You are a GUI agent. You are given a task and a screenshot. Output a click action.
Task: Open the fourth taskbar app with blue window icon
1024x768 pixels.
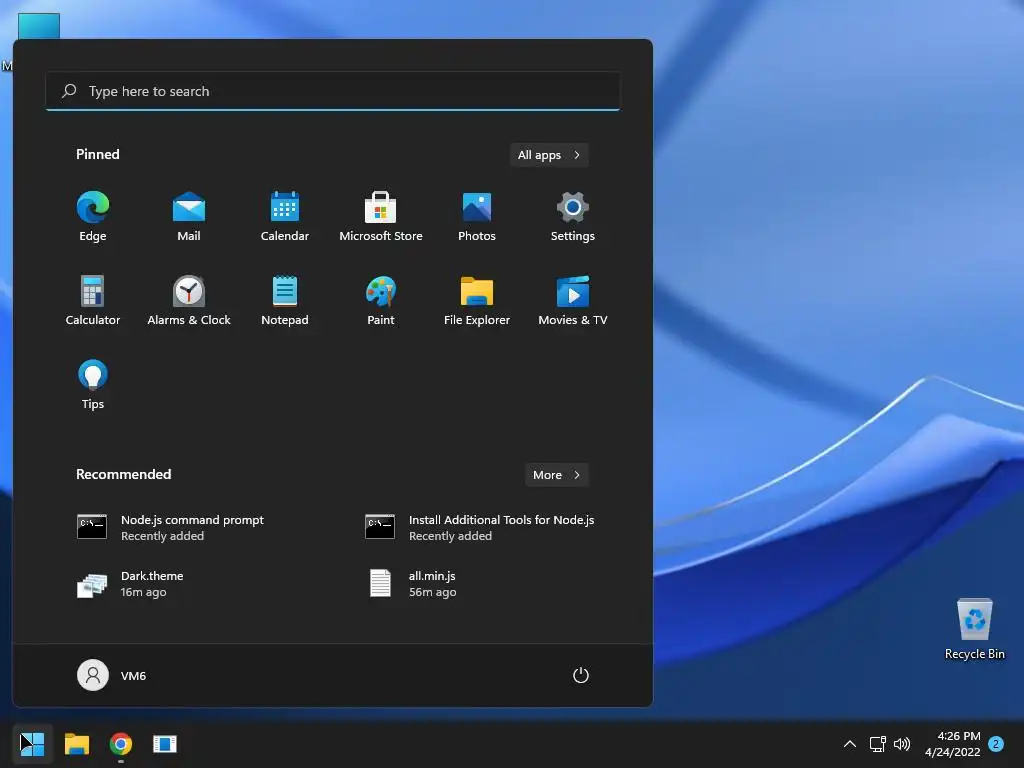tap(165, 744)
